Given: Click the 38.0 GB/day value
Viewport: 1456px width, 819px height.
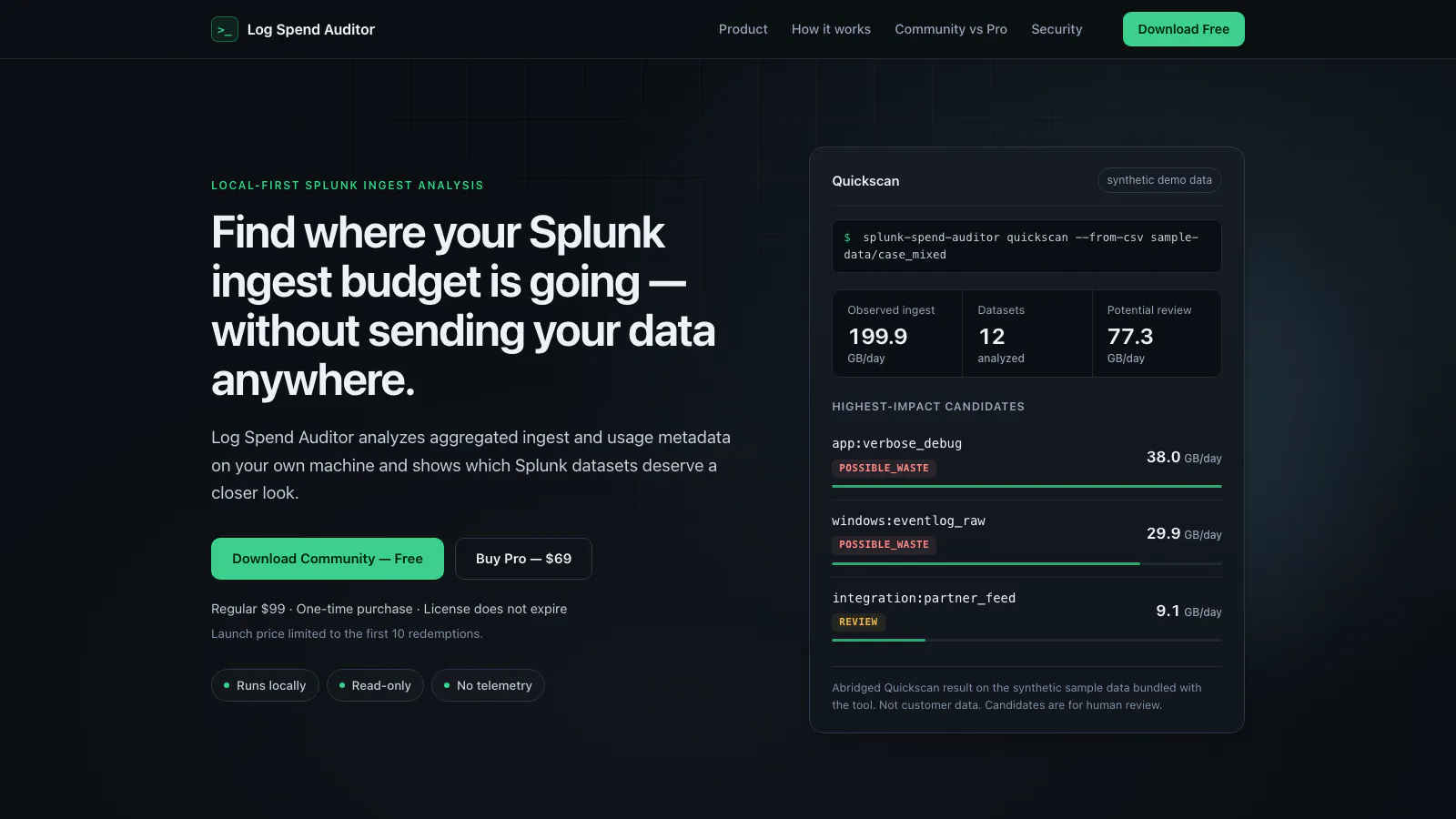Looking at the screenshot, I should click(1184, 457).
